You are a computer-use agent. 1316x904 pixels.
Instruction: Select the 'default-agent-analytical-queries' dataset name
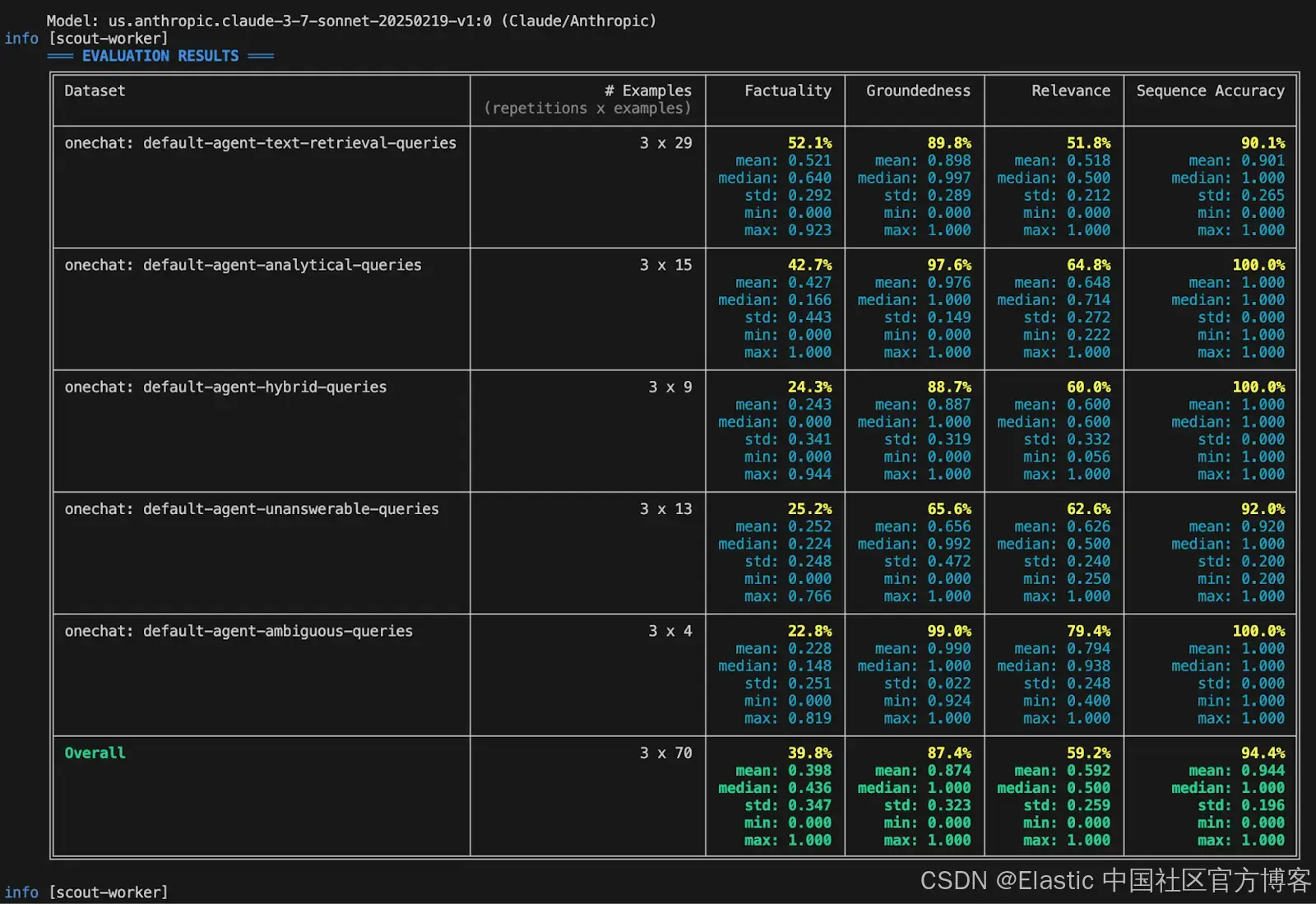pos(282,265)
